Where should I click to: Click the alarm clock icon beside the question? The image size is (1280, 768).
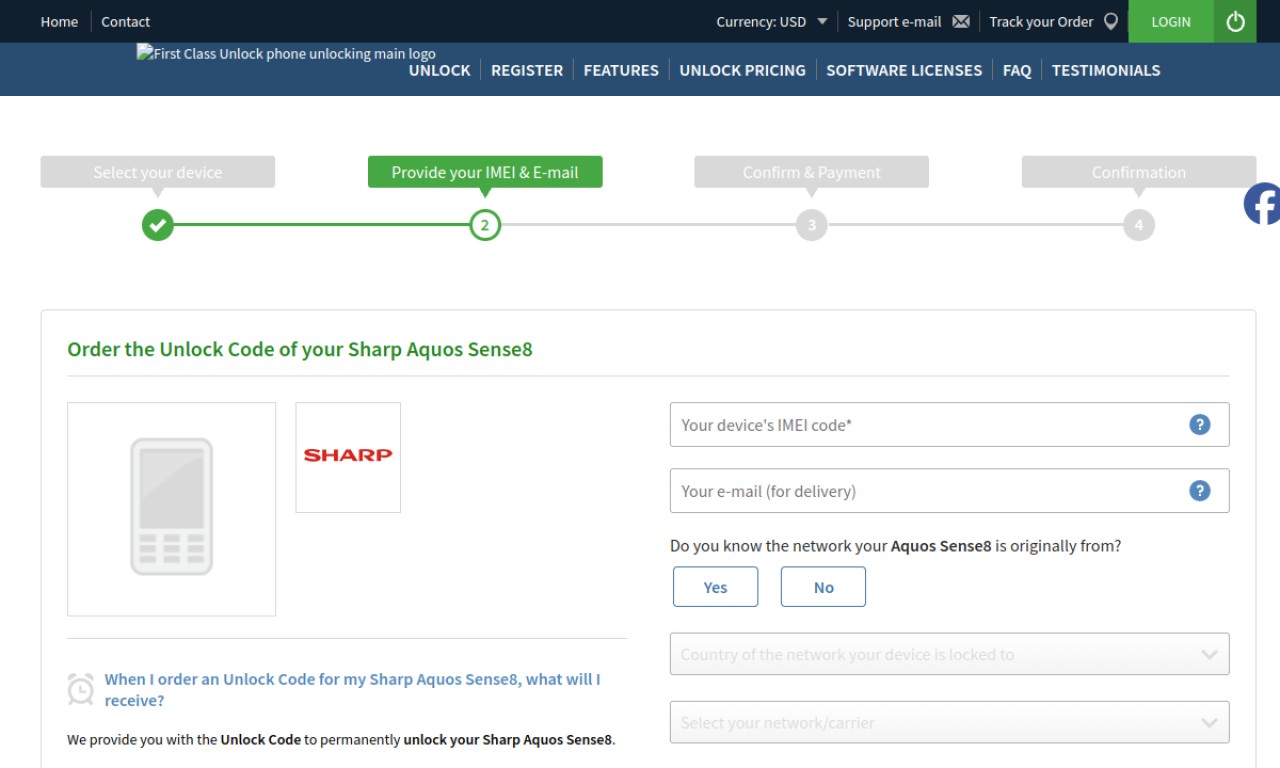pos(81,689)
